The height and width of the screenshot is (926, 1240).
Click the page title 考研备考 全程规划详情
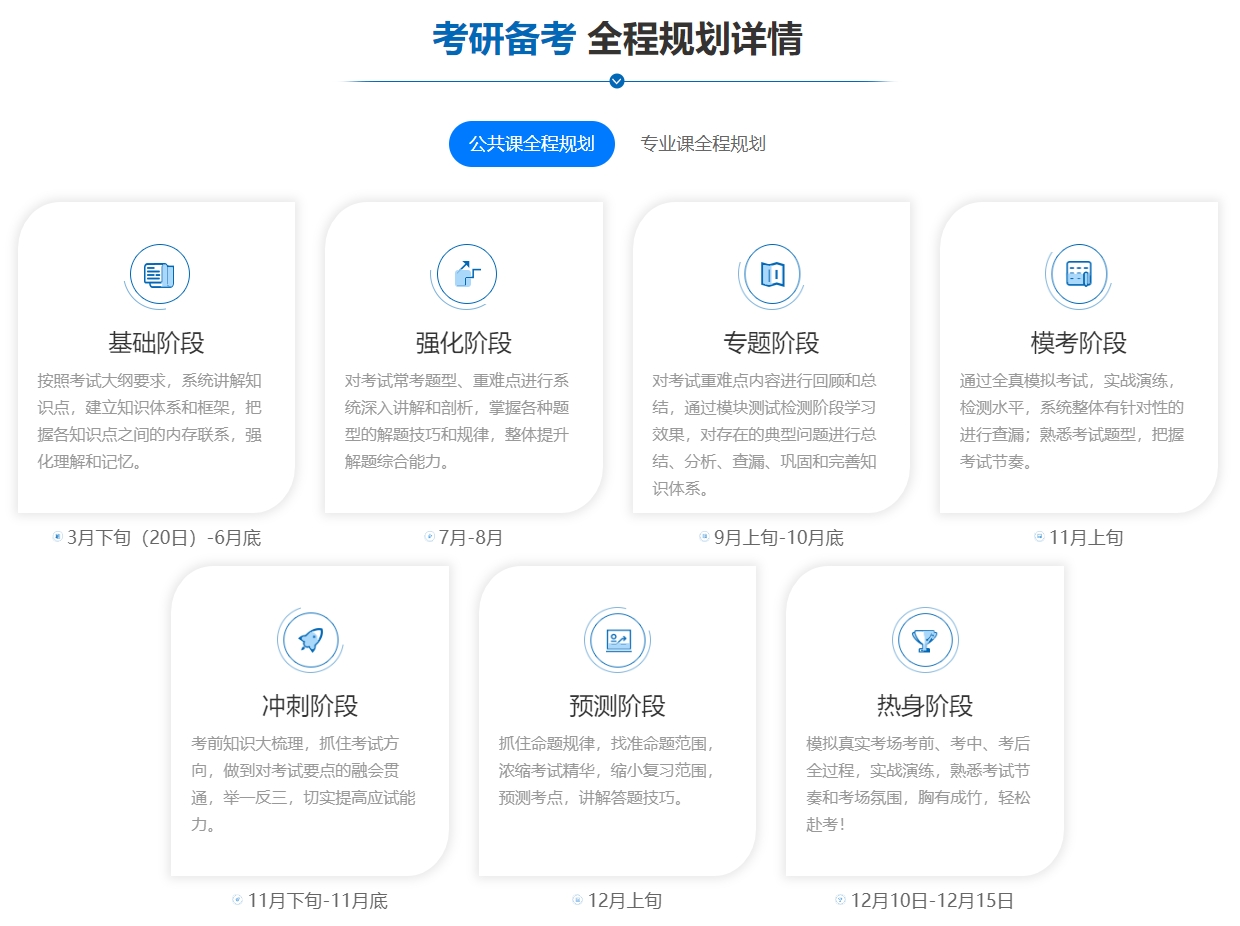(x=617, y=39)
